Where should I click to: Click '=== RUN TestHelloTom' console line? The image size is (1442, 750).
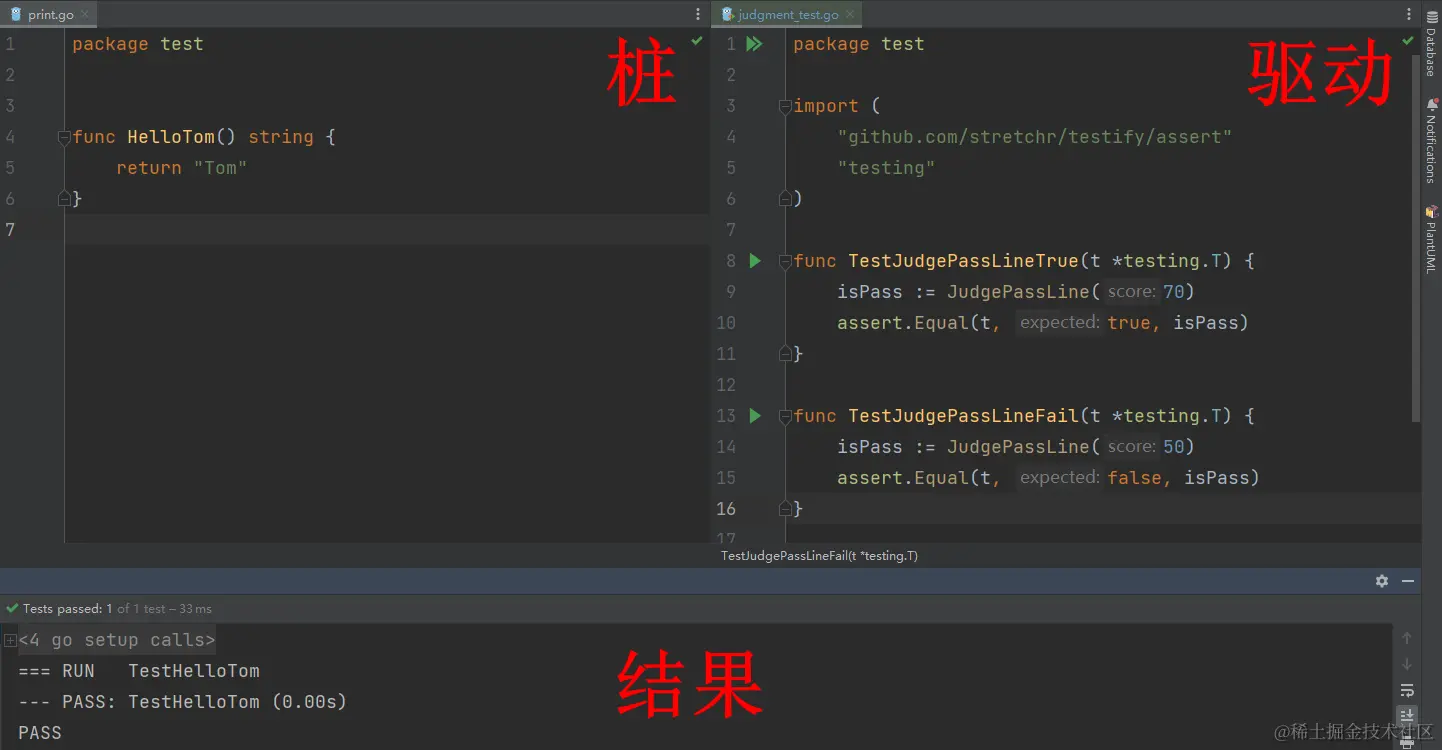139,671
